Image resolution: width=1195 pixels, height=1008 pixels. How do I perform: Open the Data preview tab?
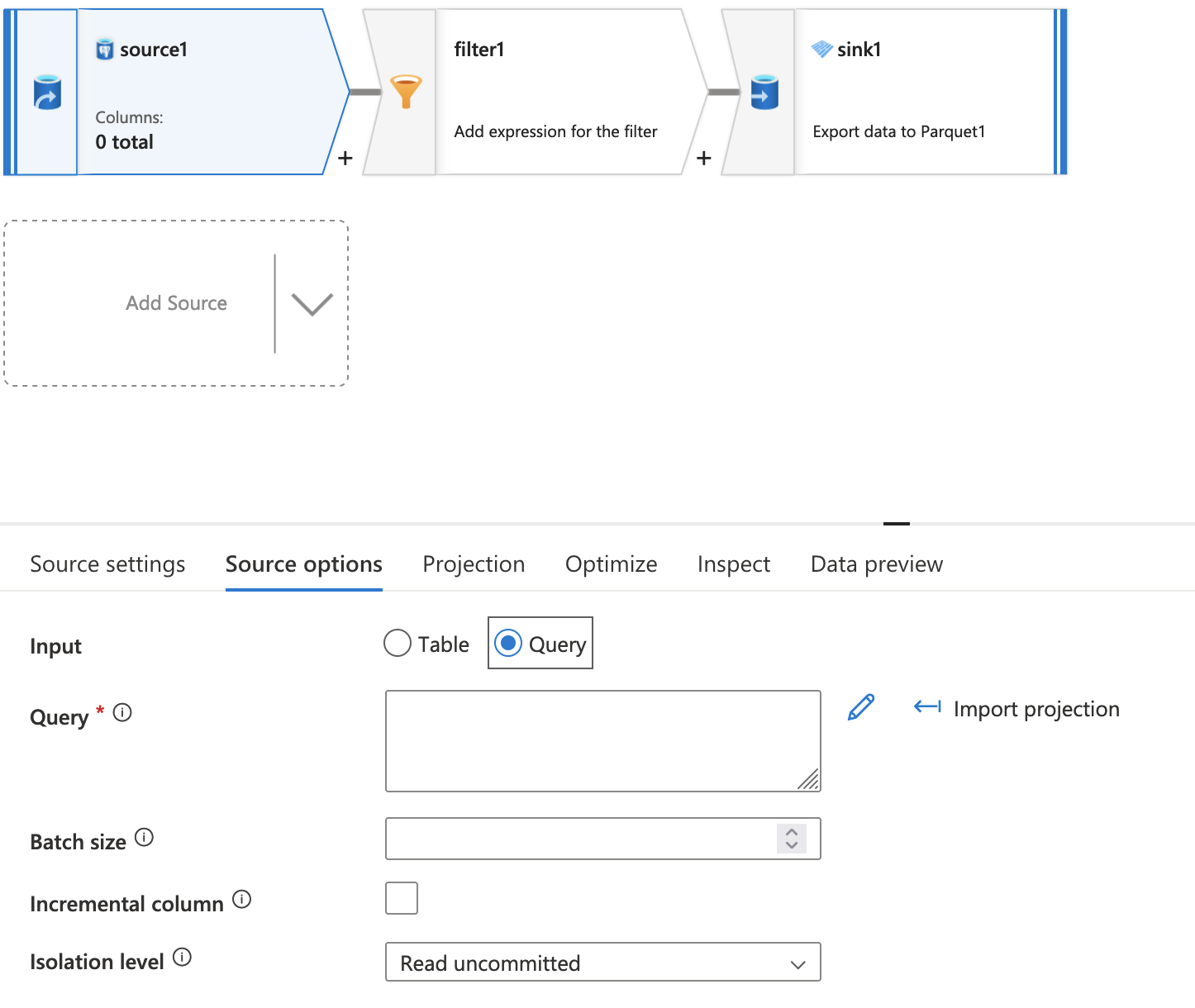(x=876, y=564)
